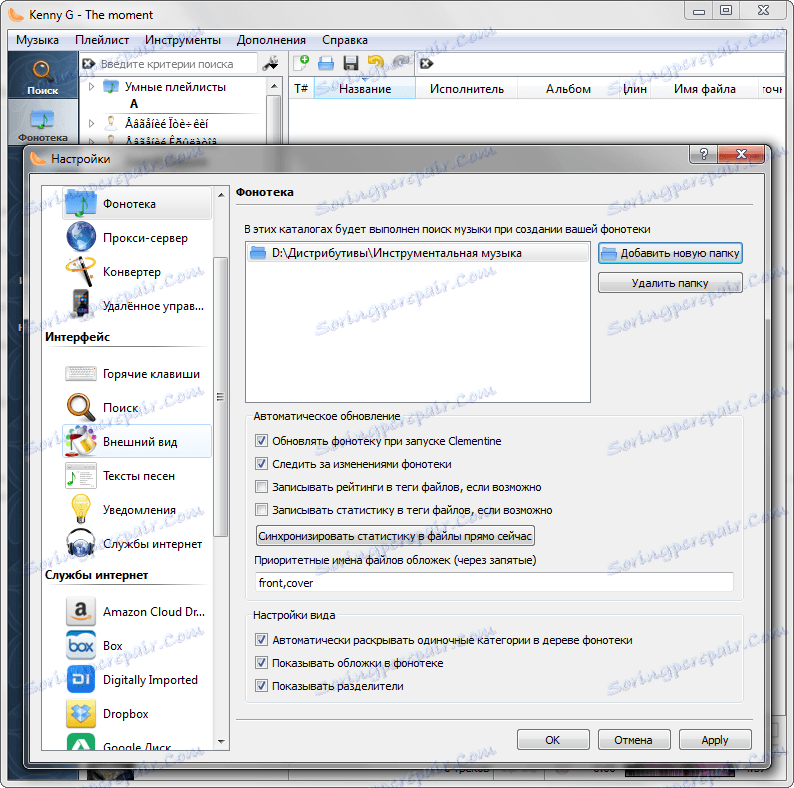Open the Dropbox service icon
The width and height of the screenshot is (794, 788).
(81, 713)
